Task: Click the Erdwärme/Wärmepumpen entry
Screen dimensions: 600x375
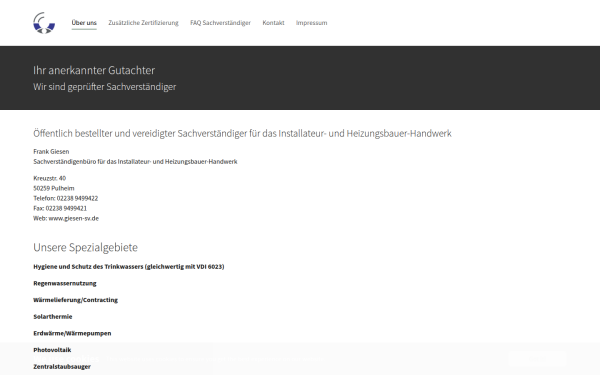Action: [x=72, y=333]
